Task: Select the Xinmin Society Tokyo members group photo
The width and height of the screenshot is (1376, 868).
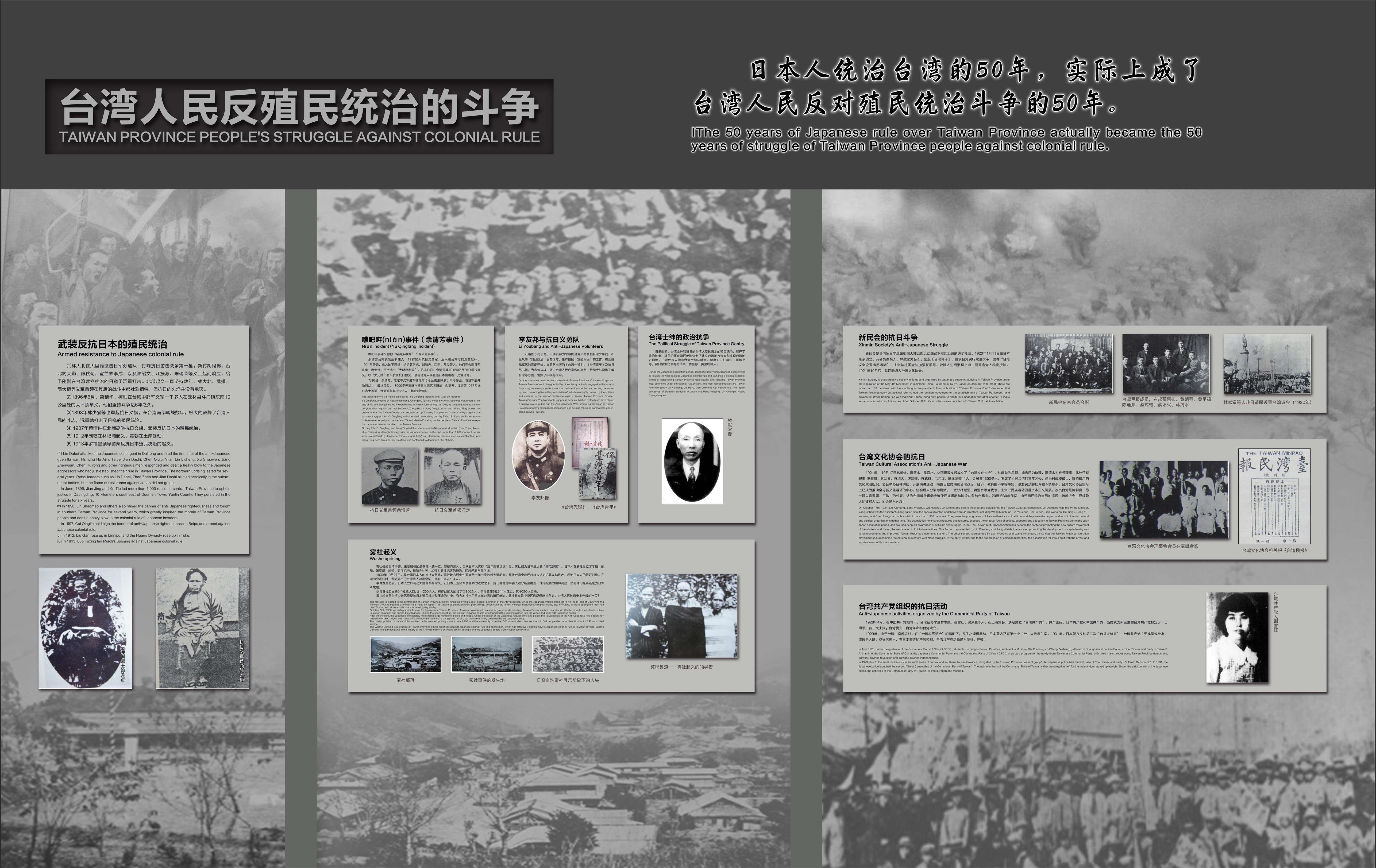Action: 1069,363
